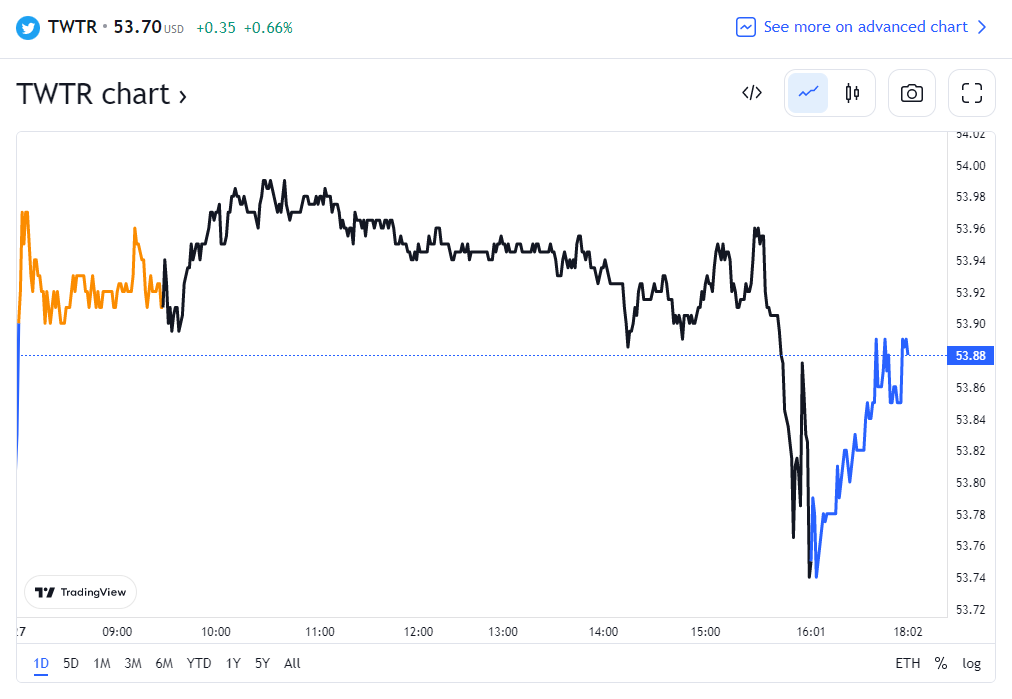Select the YTD time range
Screen dimensions: 1012x699
point(199,663)
